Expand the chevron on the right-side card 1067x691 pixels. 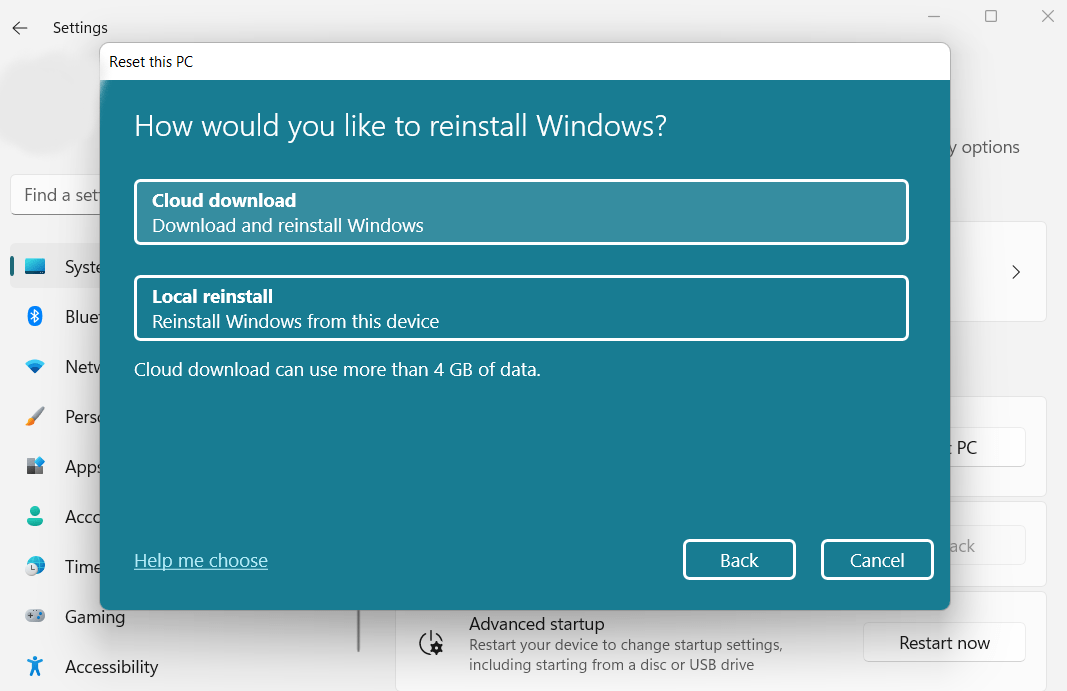pyautogui.click(x=1016, y=272)
